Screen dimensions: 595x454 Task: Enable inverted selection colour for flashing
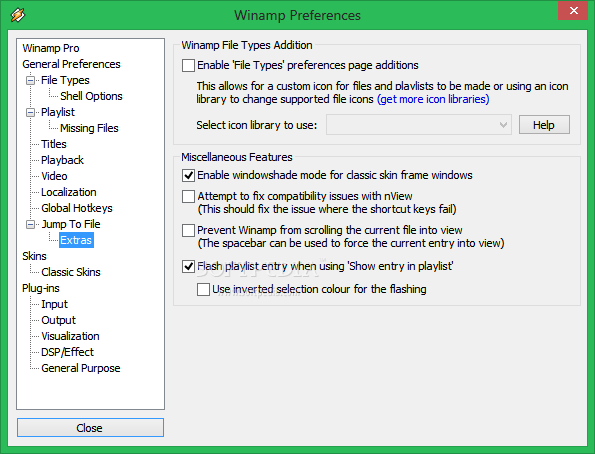coord(203,289)
